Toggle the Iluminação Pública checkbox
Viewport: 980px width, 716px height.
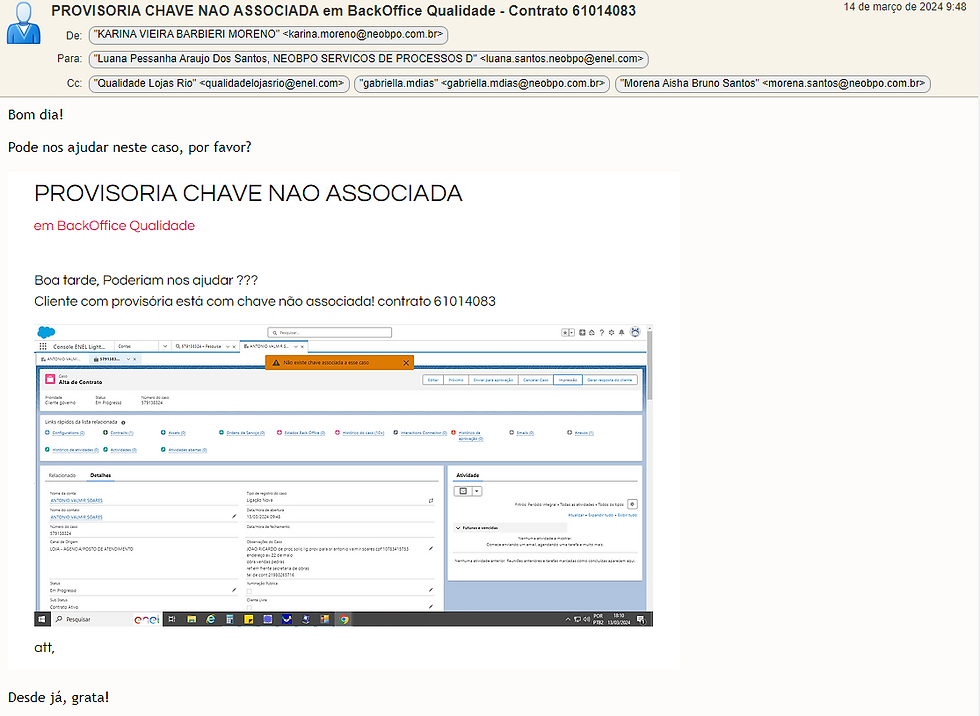(x=249, y=591)
